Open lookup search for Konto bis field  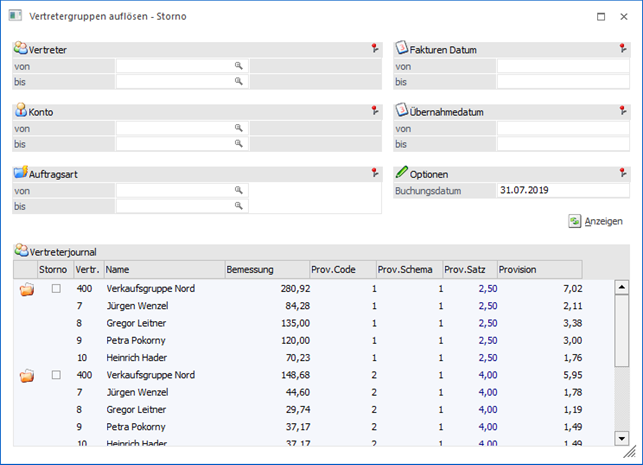(239, 144)
